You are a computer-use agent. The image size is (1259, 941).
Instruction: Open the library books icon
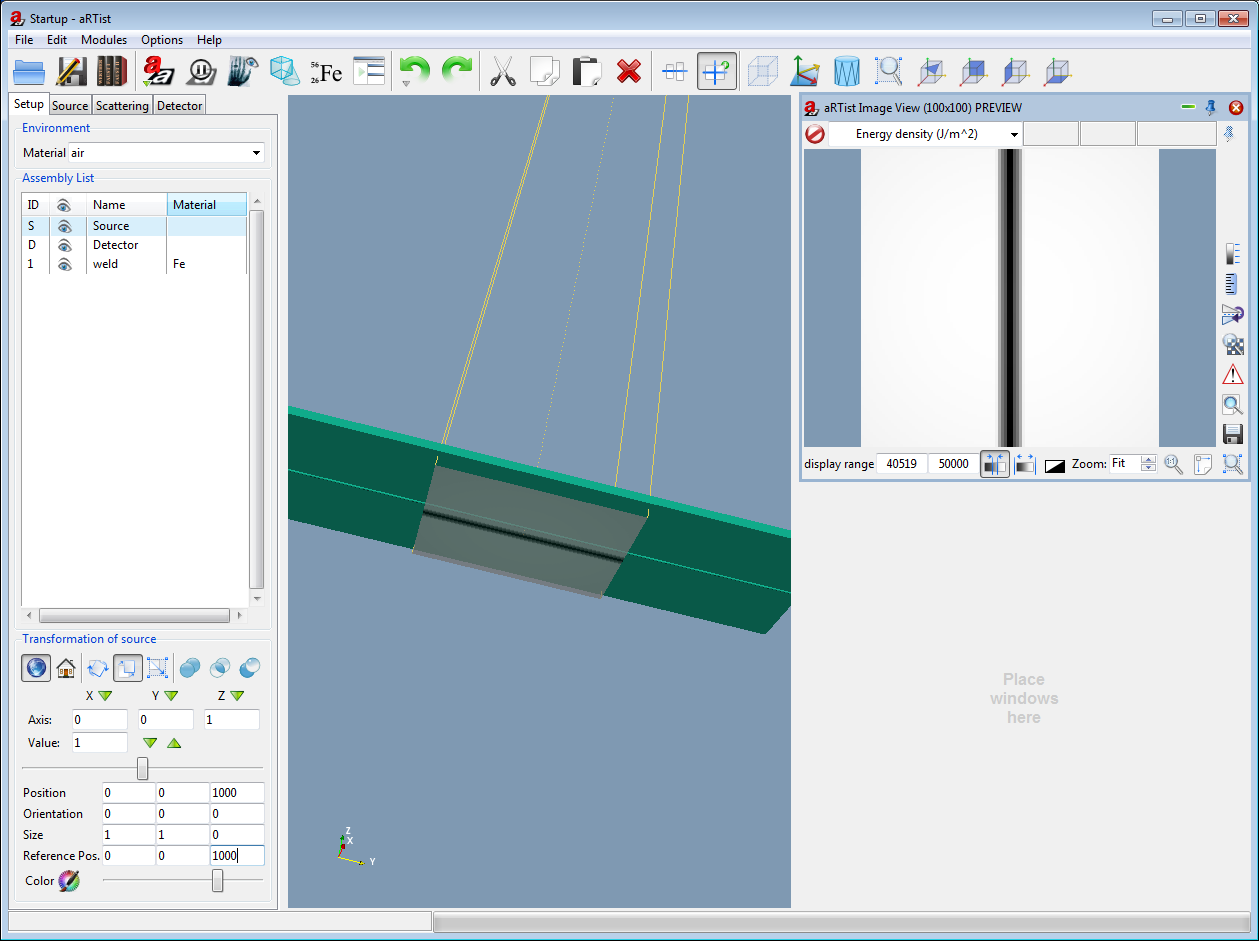[112, 71]
